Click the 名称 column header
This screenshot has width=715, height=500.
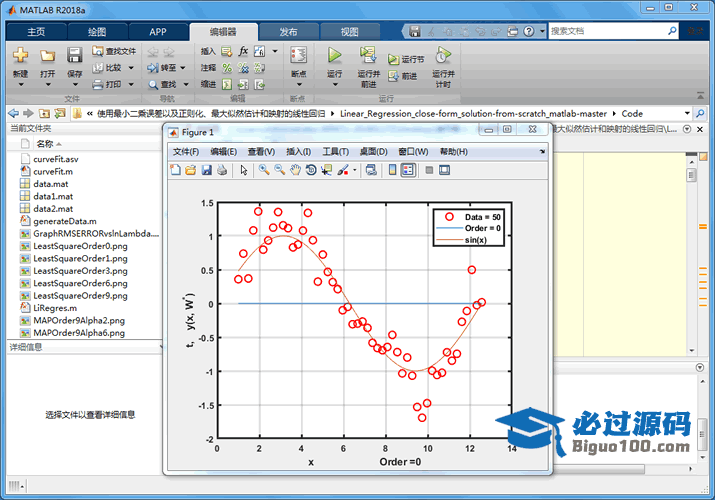45,144
